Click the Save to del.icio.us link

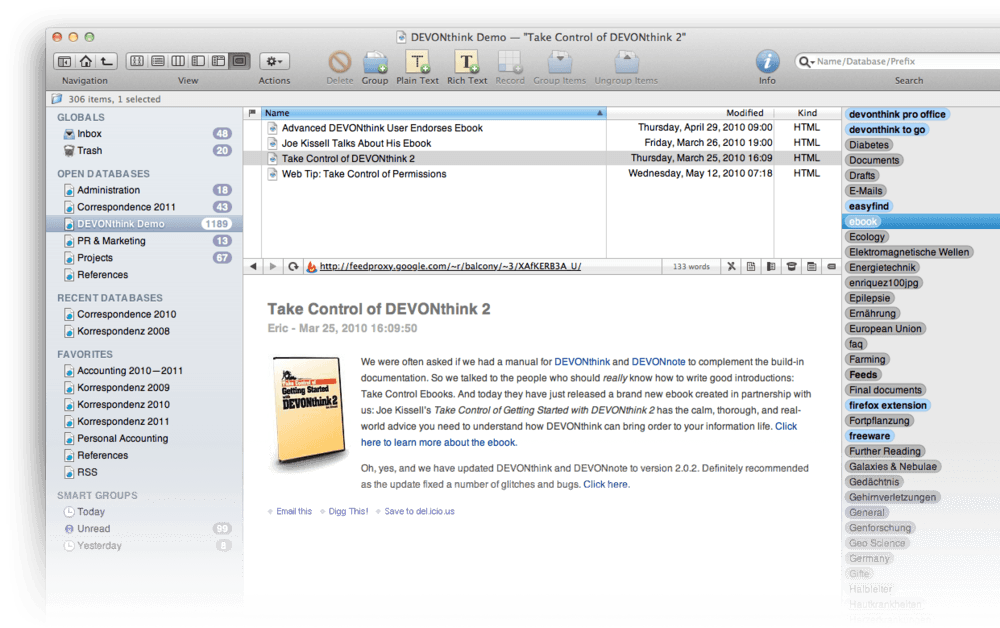(420, 511)
